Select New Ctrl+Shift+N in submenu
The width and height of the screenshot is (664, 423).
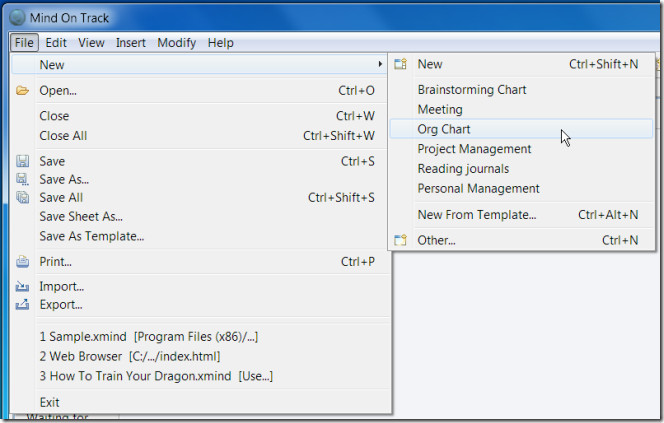(x=521, y=64)
